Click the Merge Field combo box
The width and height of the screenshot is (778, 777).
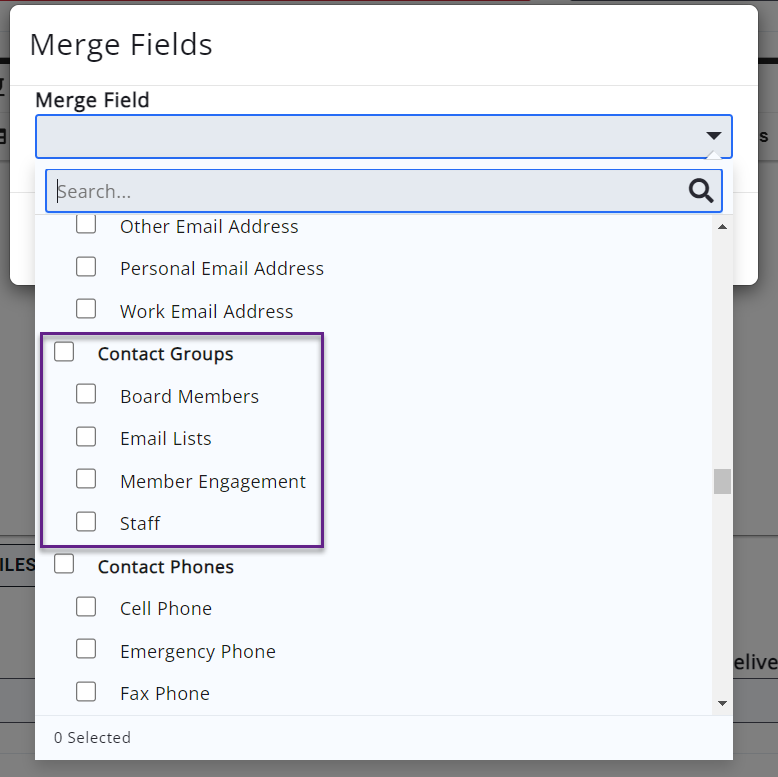click(370, 136)
